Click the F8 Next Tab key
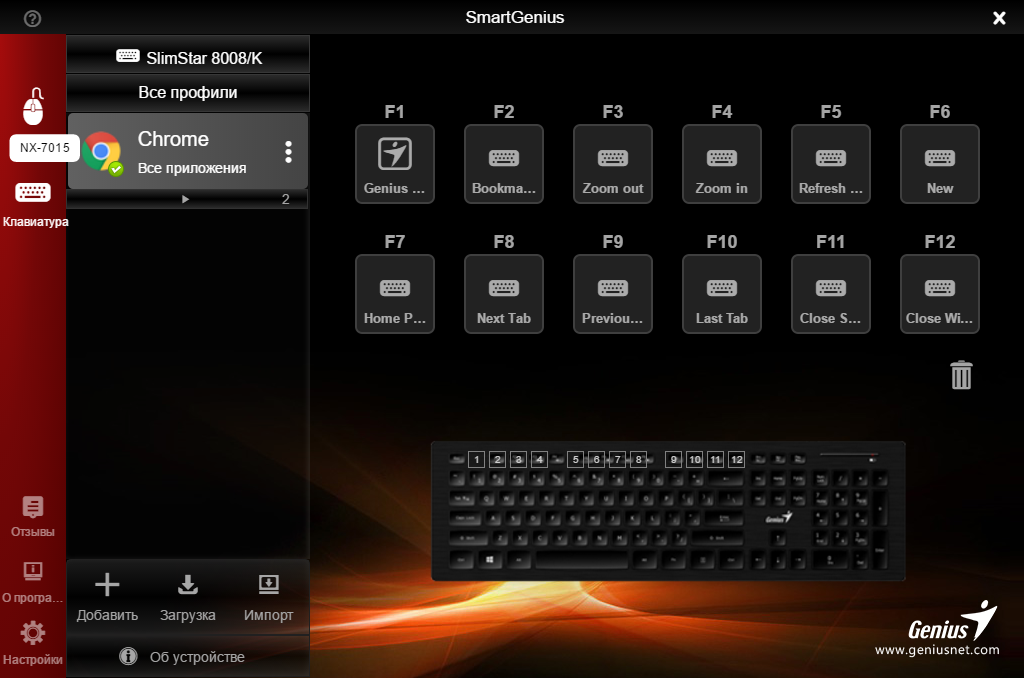 point(504,294)
